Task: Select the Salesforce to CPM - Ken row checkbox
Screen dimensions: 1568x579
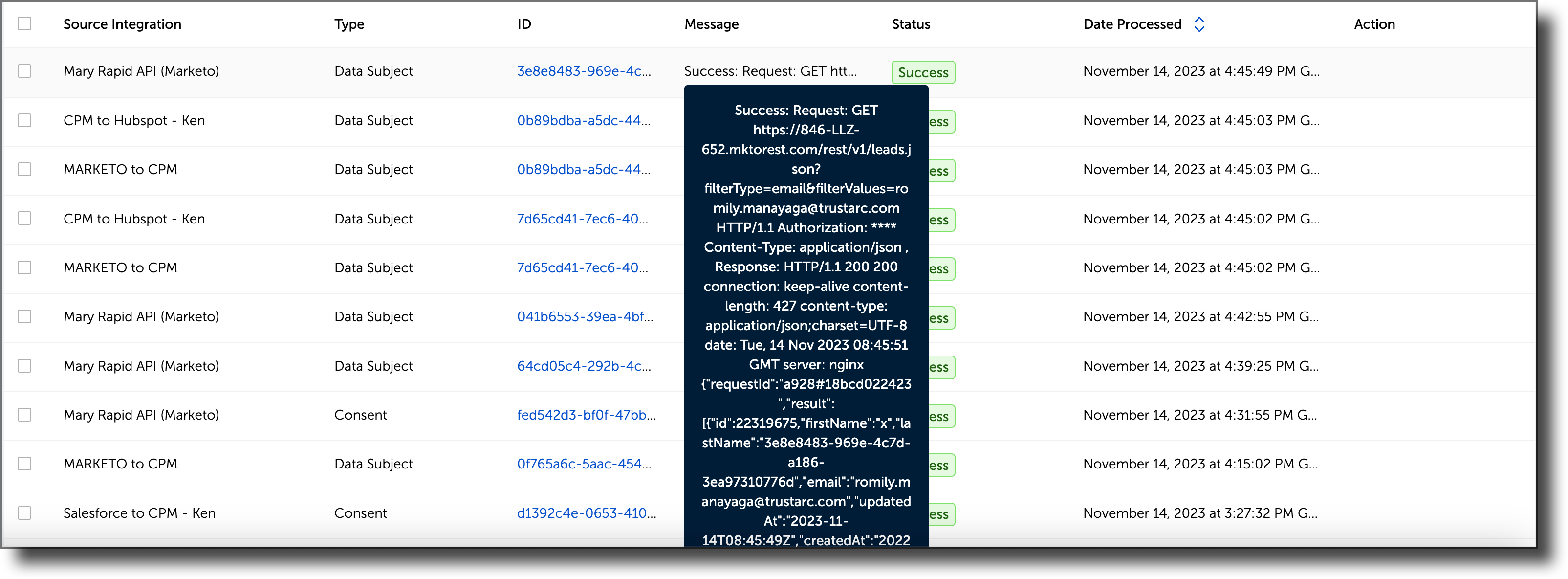Action: (24, 513)
